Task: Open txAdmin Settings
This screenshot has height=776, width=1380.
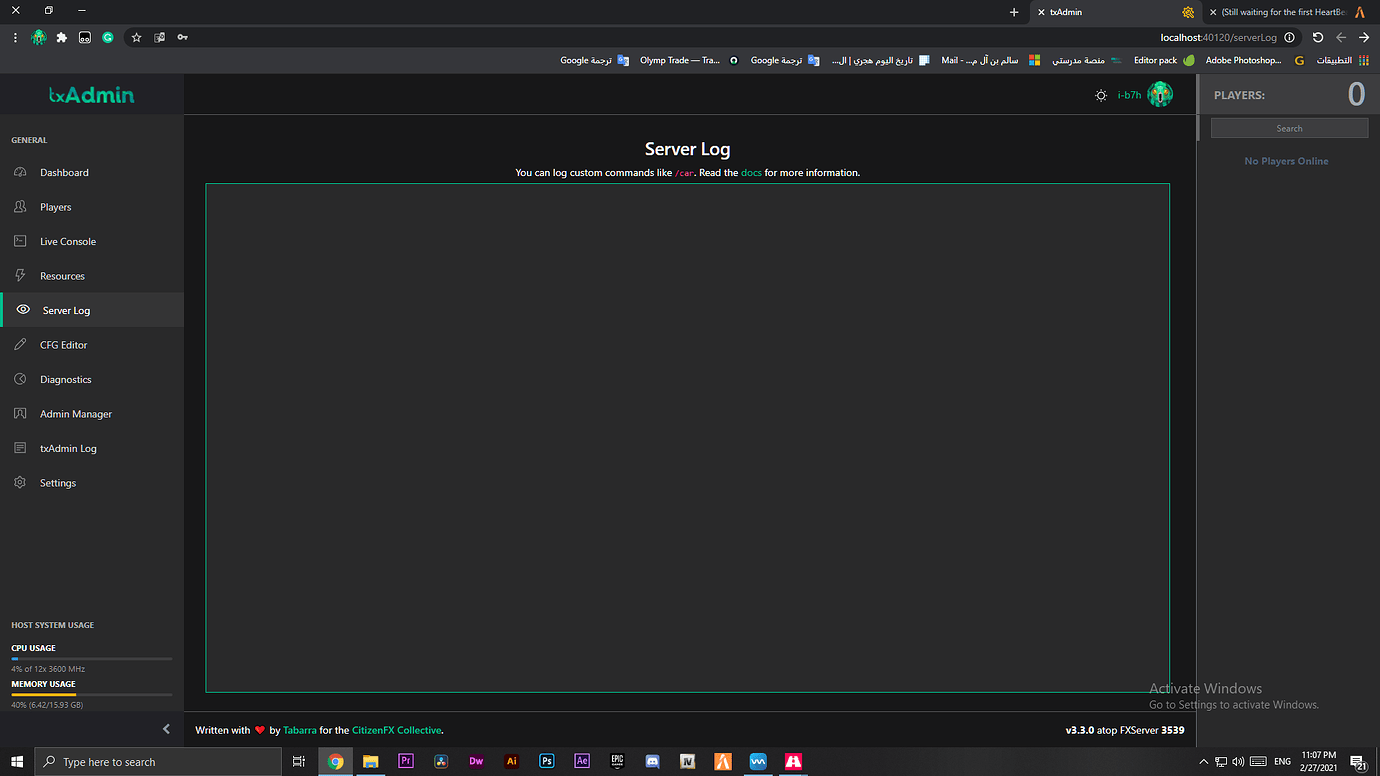Action: [57, 482]
